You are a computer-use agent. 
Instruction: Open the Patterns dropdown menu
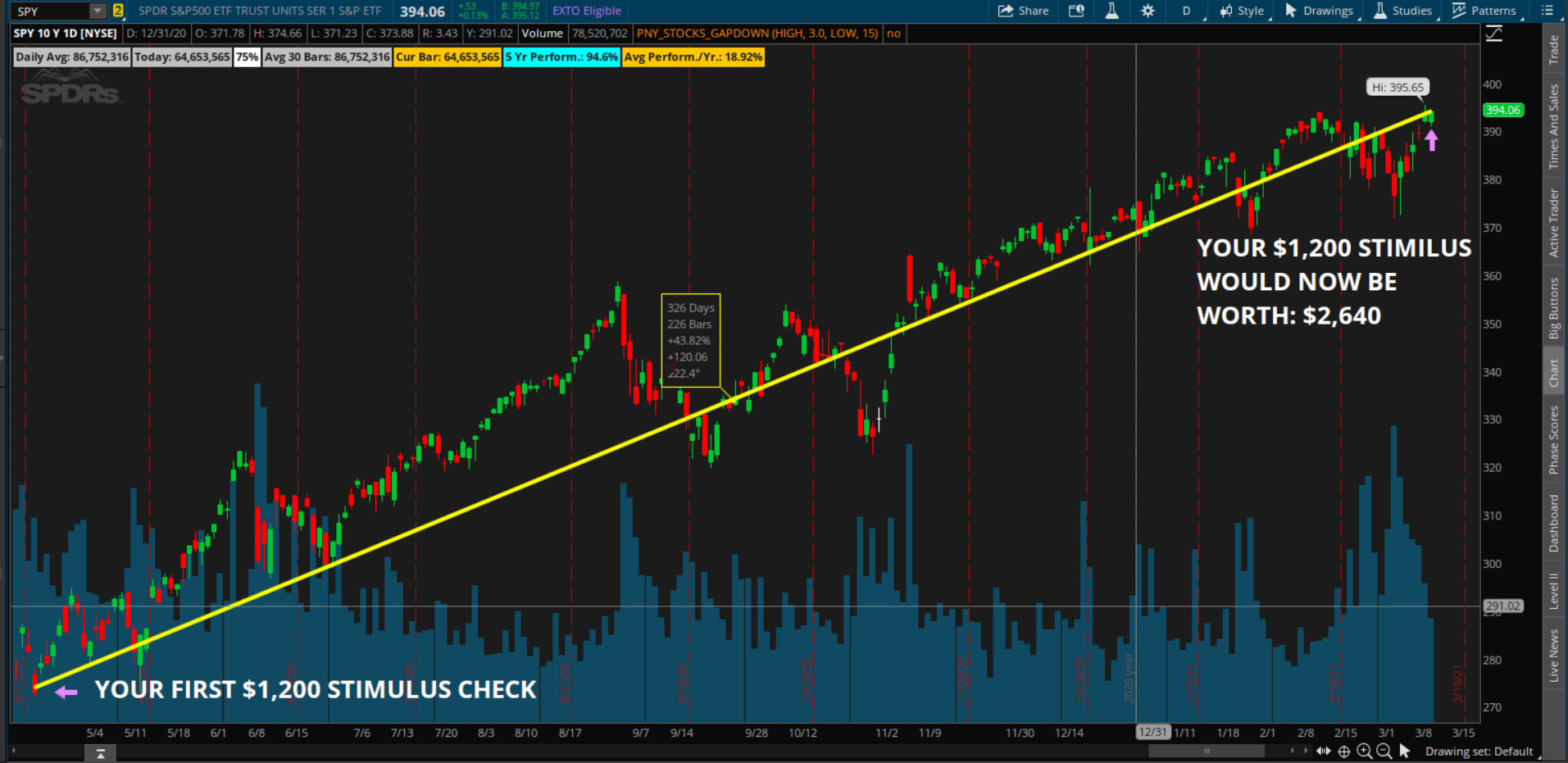coord(1485,11)
